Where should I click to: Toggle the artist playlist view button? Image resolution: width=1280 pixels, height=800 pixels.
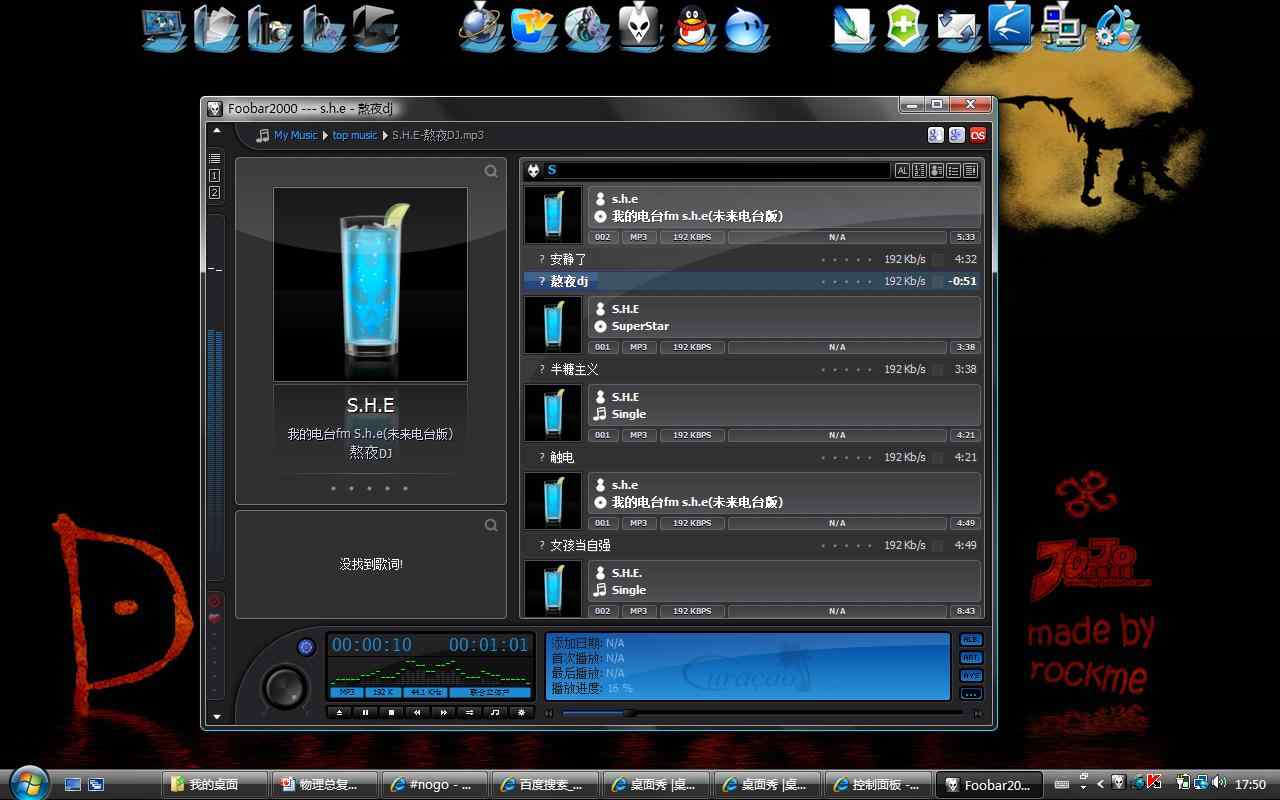936,171
